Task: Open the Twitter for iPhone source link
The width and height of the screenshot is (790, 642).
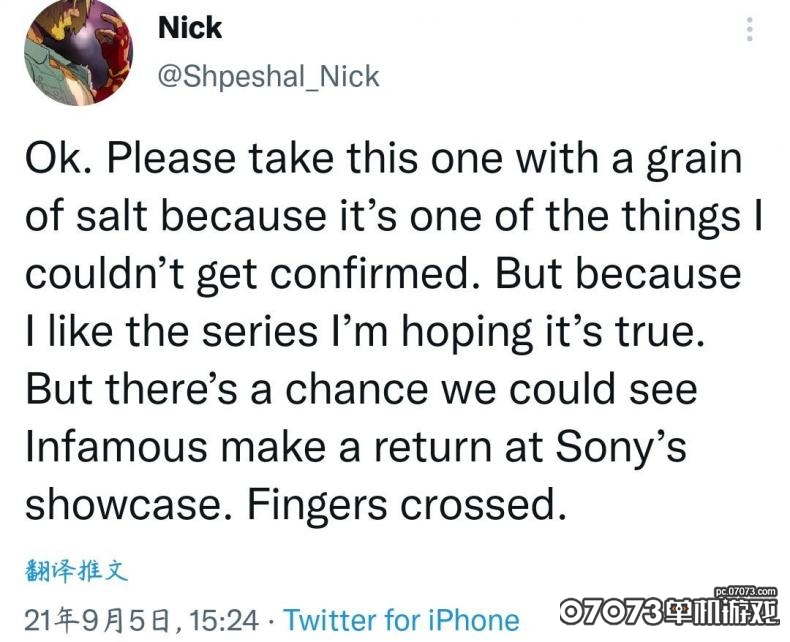Action: tap(401, 620)
